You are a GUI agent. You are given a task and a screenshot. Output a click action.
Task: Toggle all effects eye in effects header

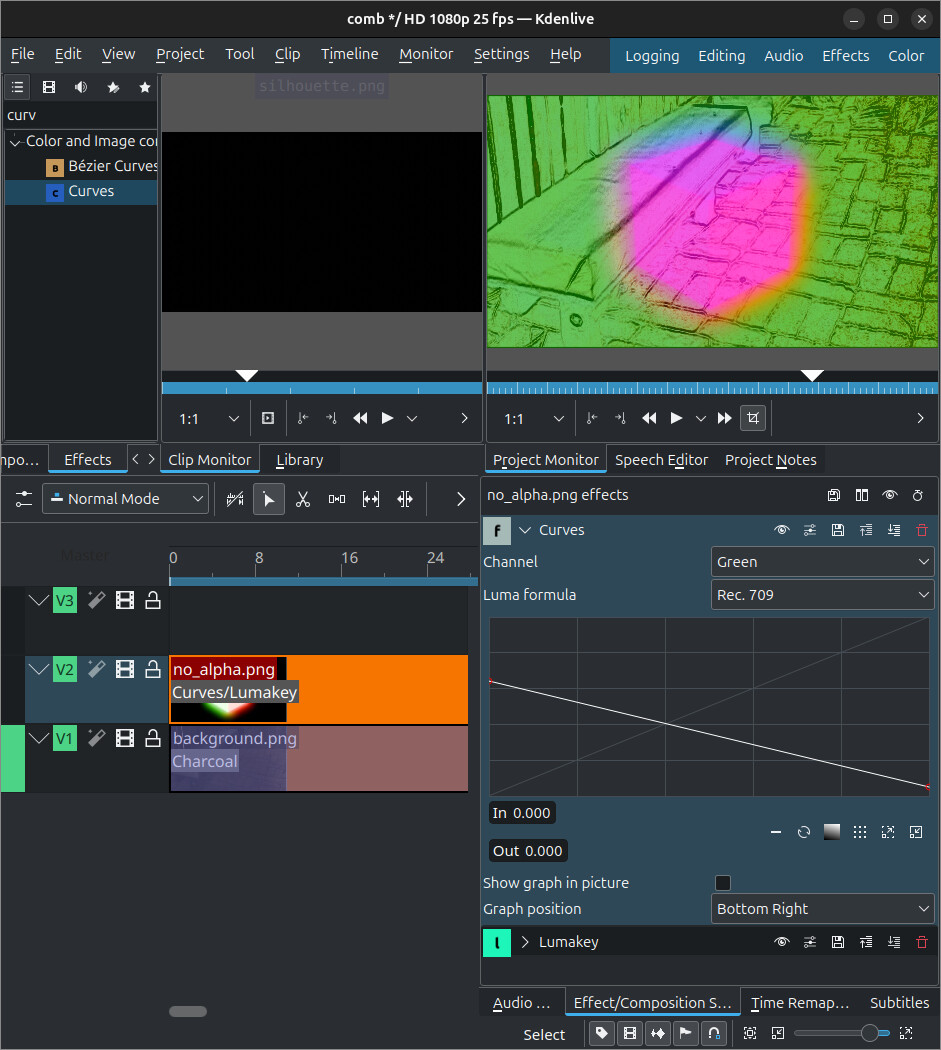[890, 496]
